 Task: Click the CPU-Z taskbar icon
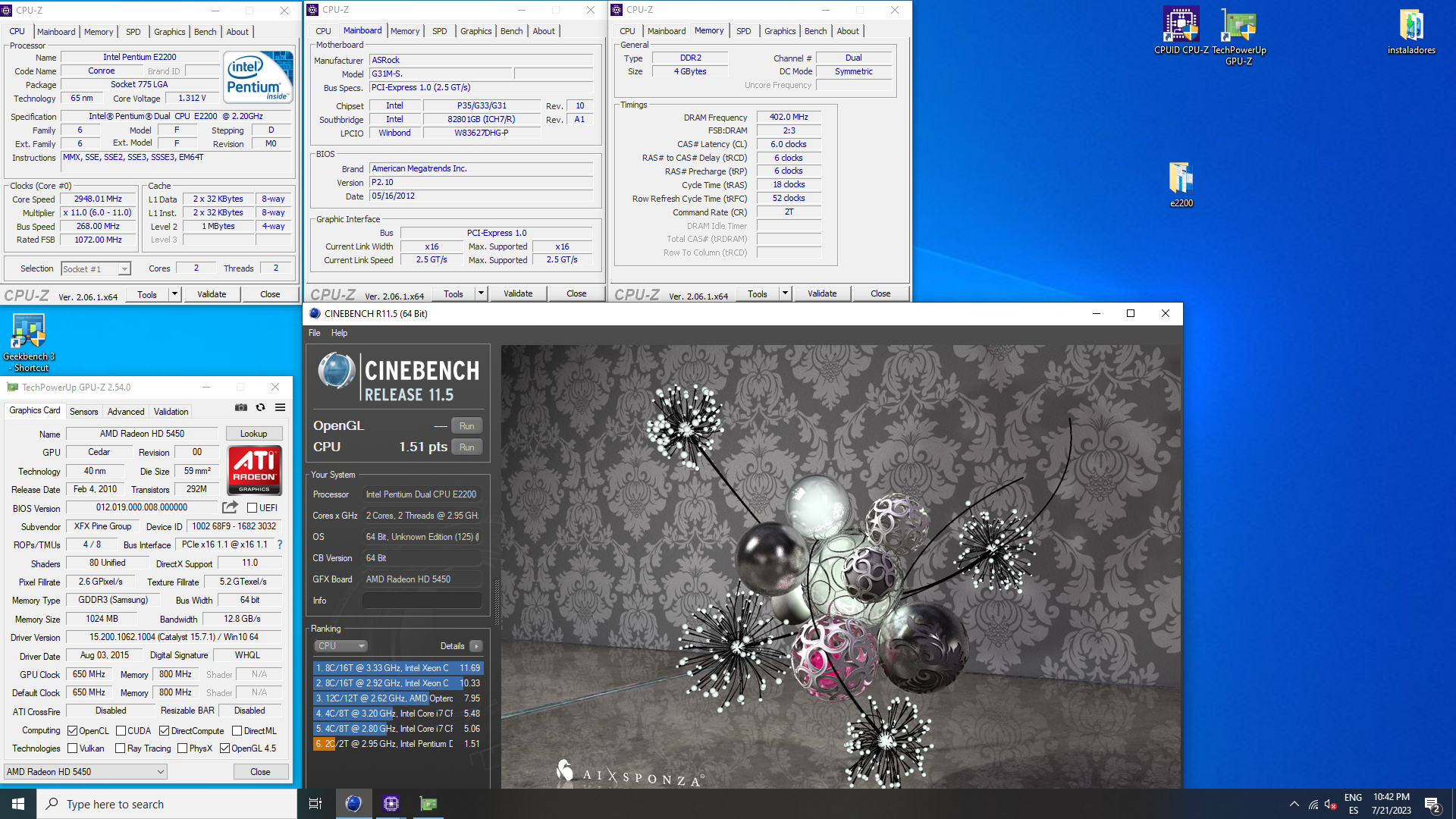391,804
